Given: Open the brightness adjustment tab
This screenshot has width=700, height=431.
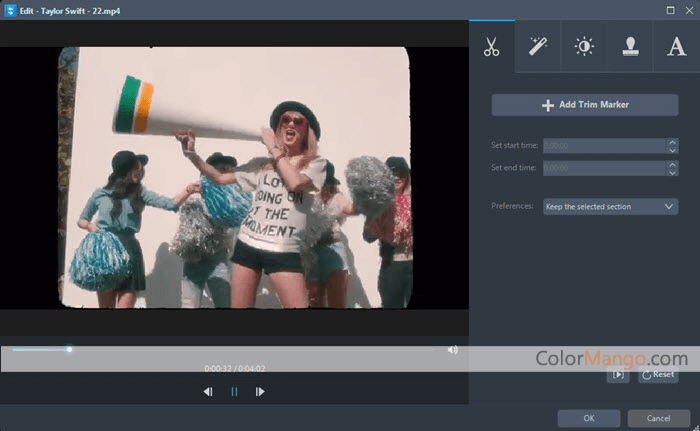Looking at the screenshot, I should pos(583,47).
